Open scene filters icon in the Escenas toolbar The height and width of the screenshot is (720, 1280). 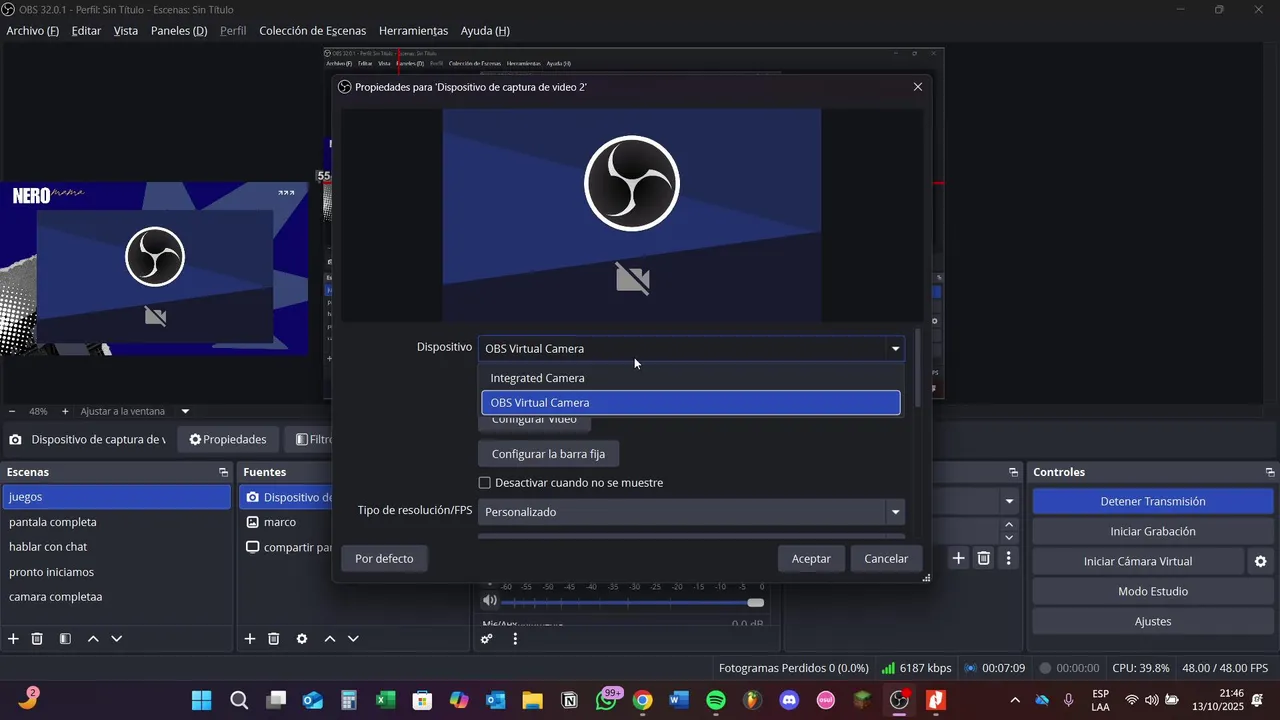[65, 639]
